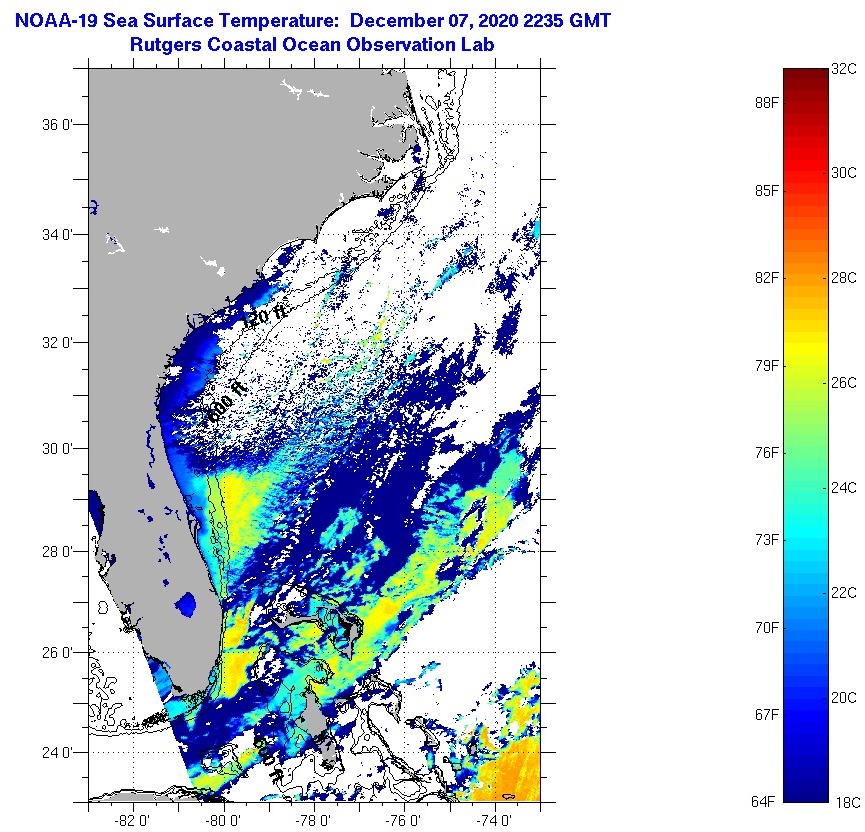This screenshot has height=832, width=865.
Task: Click the 32 0' latitude label
Action: tap(57, 343)
